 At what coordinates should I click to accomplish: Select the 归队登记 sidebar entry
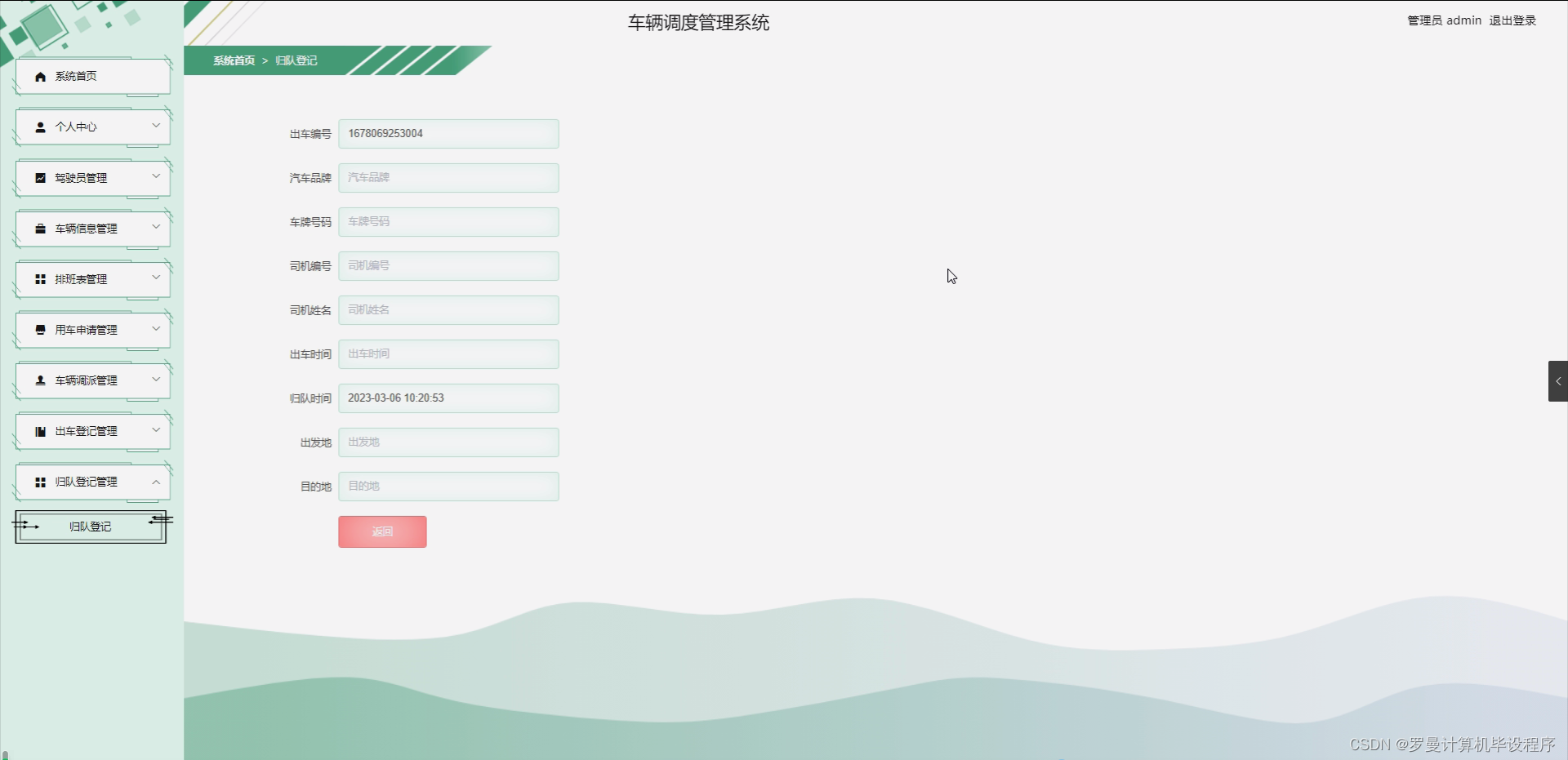pyautogui.click(x=90, y=527)
